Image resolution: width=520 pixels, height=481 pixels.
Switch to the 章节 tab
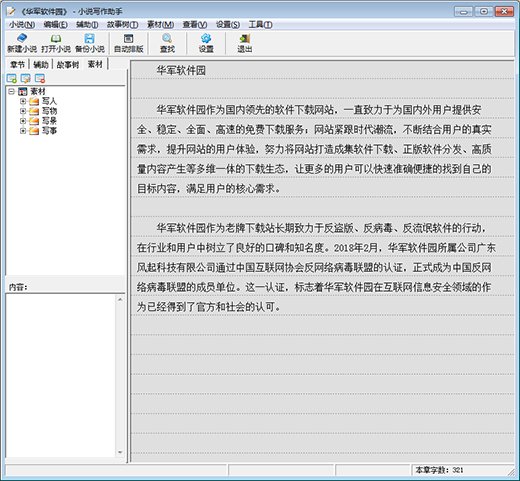click(x=17, y=65)
